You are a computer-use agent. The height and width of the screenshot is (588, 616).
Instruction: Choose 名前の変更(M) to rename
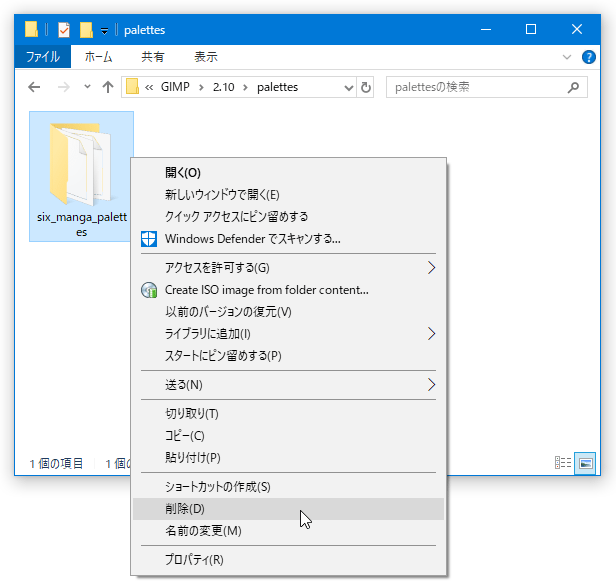(x=288, y=531)
